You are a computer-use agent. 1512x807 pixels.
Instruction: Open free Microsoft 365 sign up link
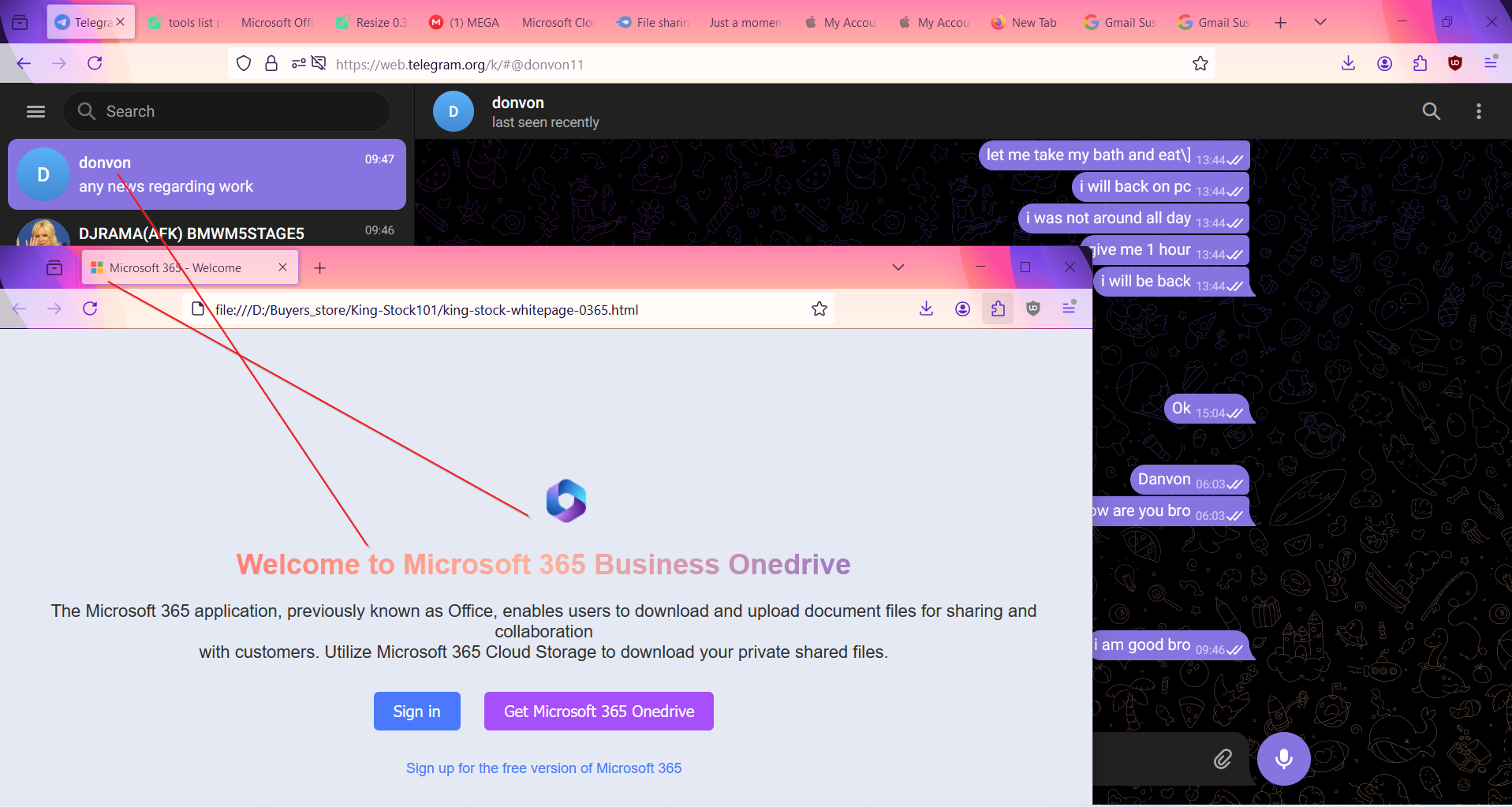point(543,768)
